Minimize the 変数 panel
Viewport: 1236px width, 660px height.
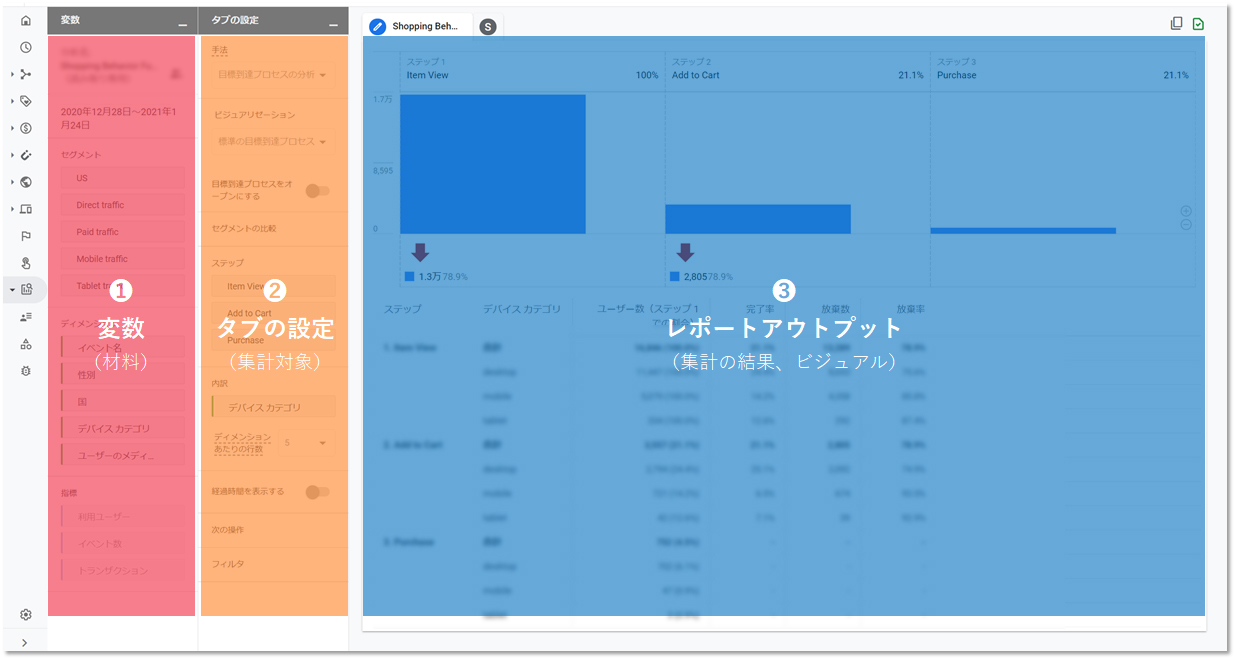(x=182, y=22)
